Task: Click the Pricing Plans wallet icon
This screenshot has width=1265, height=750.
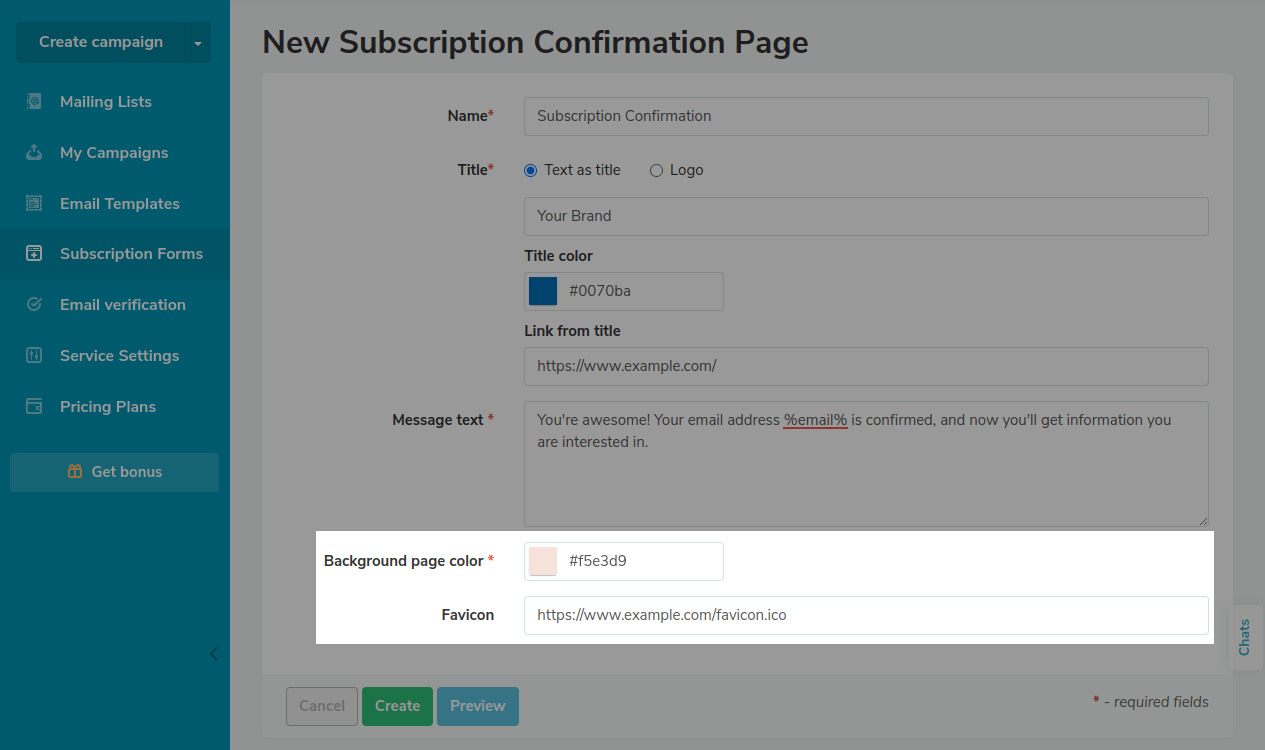Action: pos(34,407)
